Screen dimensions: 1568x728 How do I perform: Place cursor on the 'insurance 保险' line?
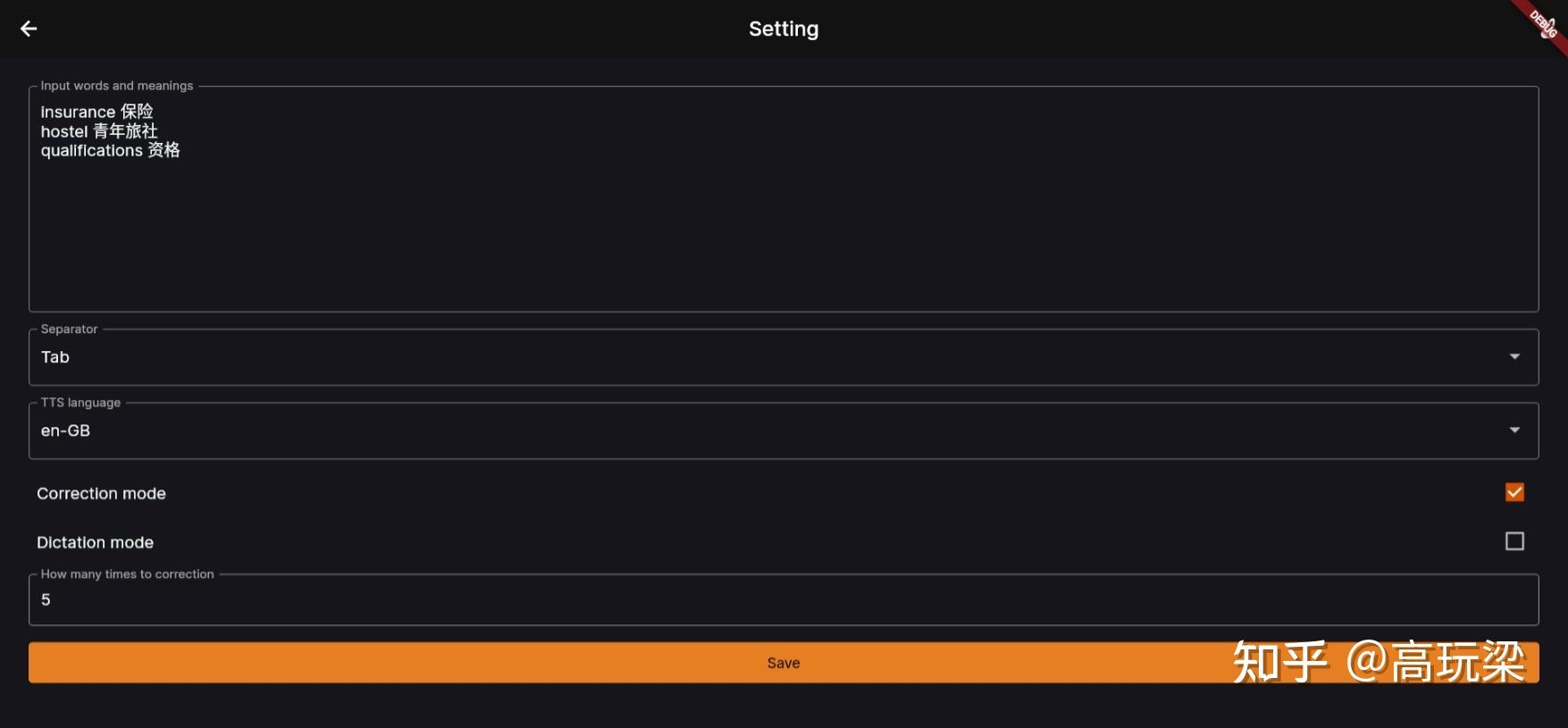point(96,112)
